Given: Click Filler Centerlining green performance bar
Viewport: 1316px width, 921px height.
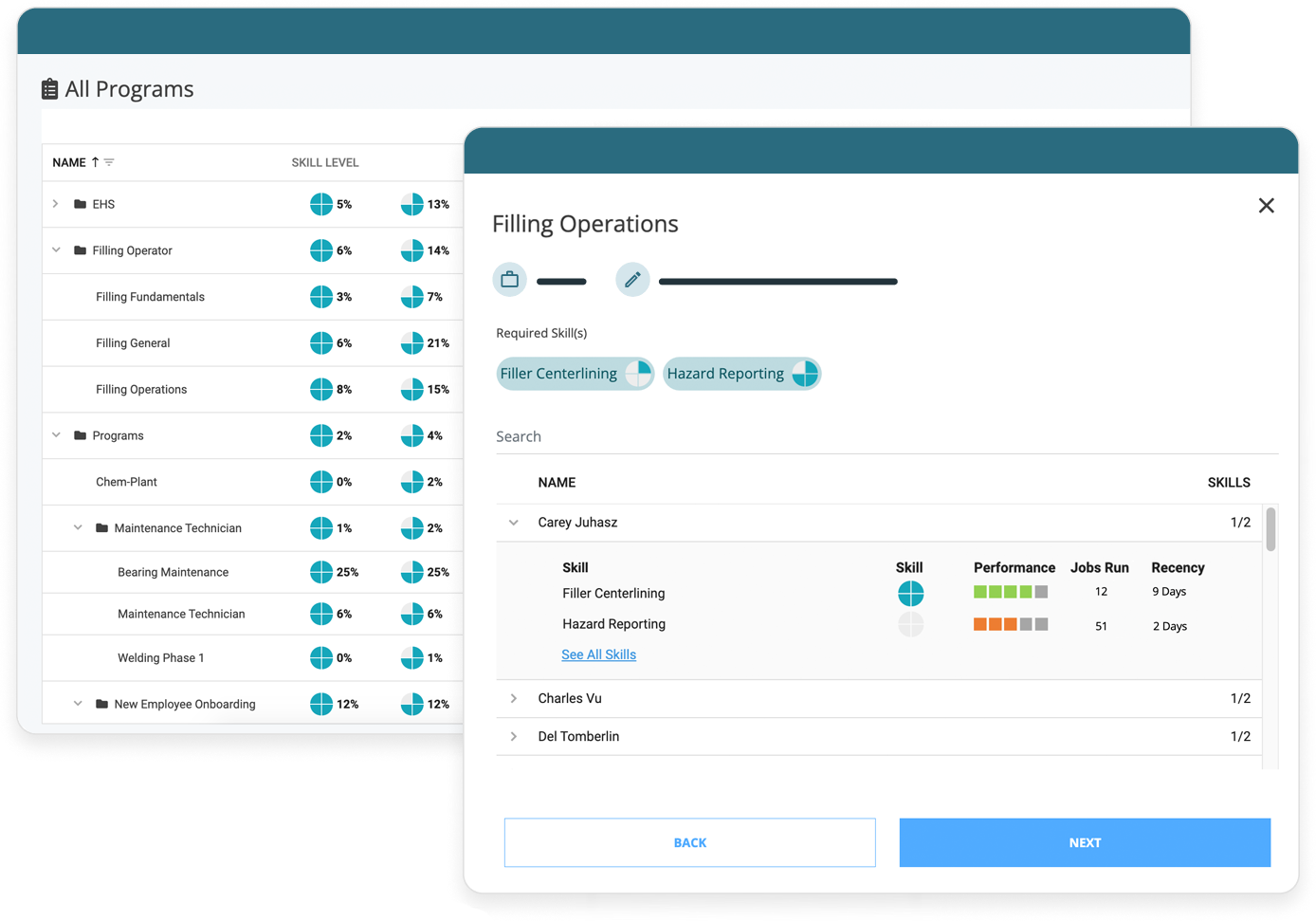Looking at the screenshot, I should [1011, 592].
